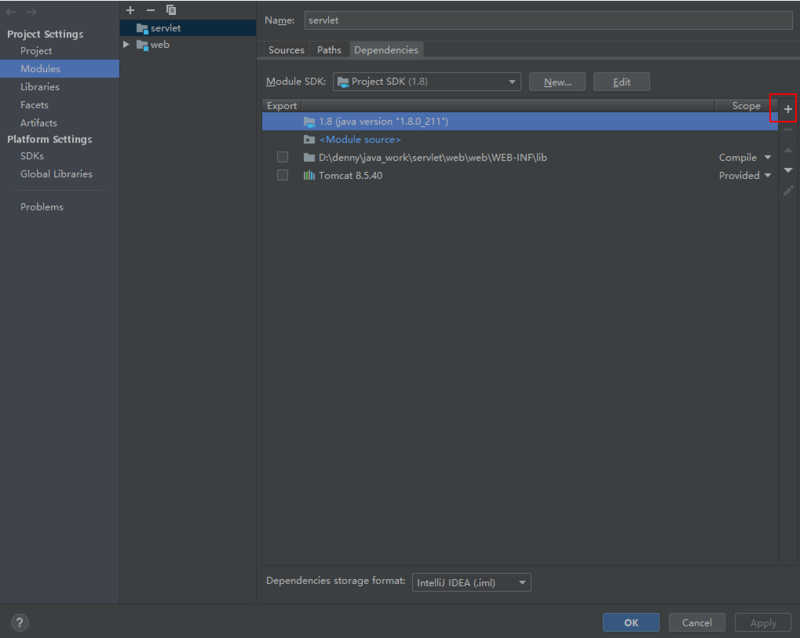The height and width of the screenshot is (638, 800).
Task: Select the Tomcat 8.5.40 dependency row
Action: coord(520,176)
